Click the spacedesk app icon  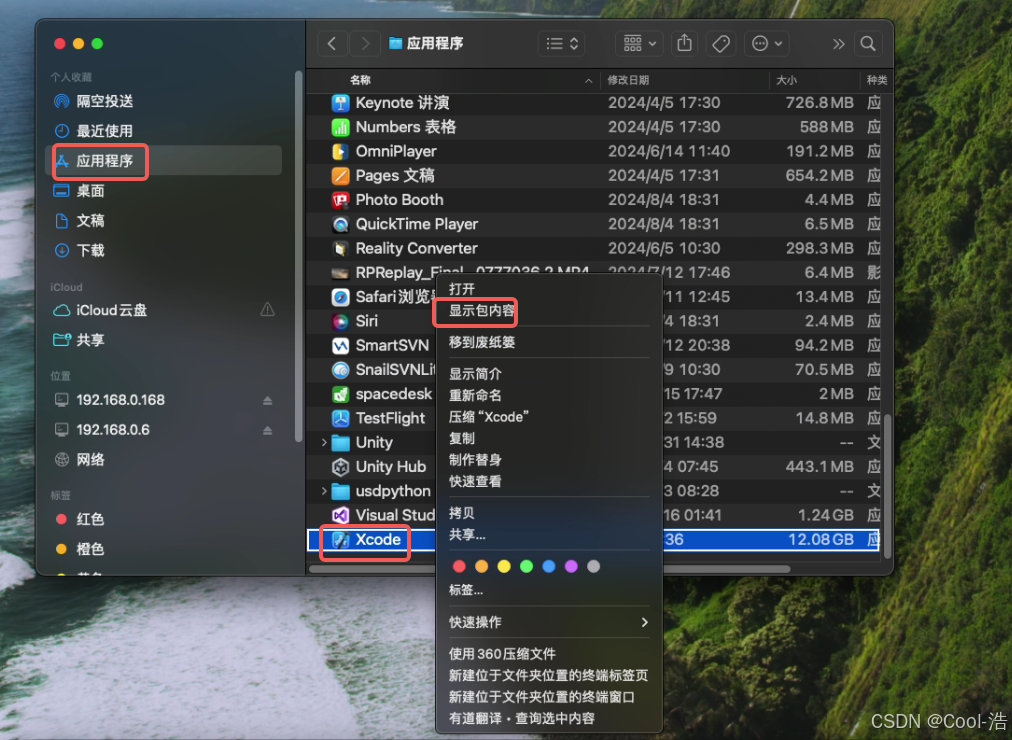point(340,394)
